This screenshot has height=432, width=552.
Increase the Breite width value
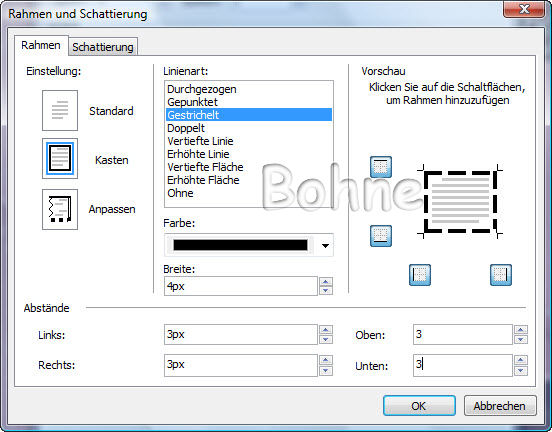click(326, 282)
